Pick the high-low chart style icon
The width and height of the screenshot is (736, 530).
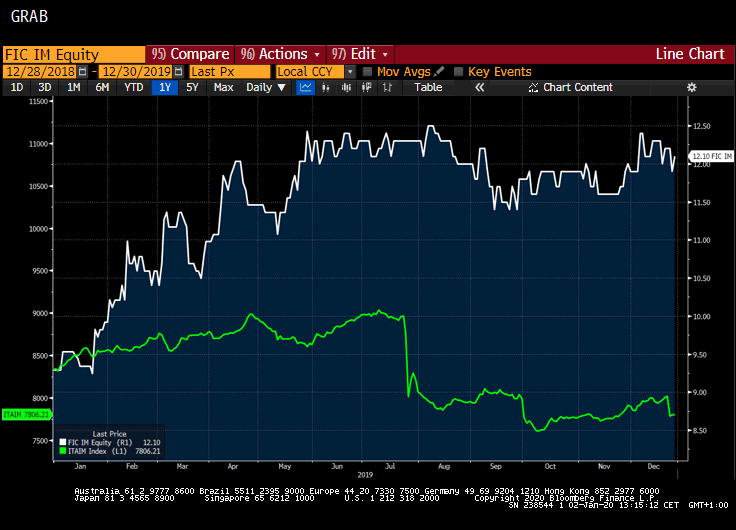pos(387,87)
